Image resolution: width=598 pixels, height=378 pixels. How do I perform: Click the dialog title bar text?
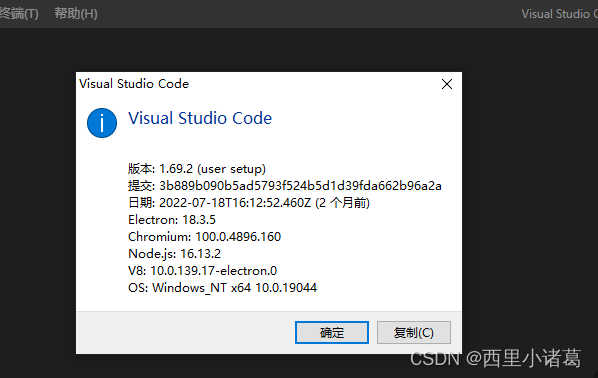(x=134, y=84)
